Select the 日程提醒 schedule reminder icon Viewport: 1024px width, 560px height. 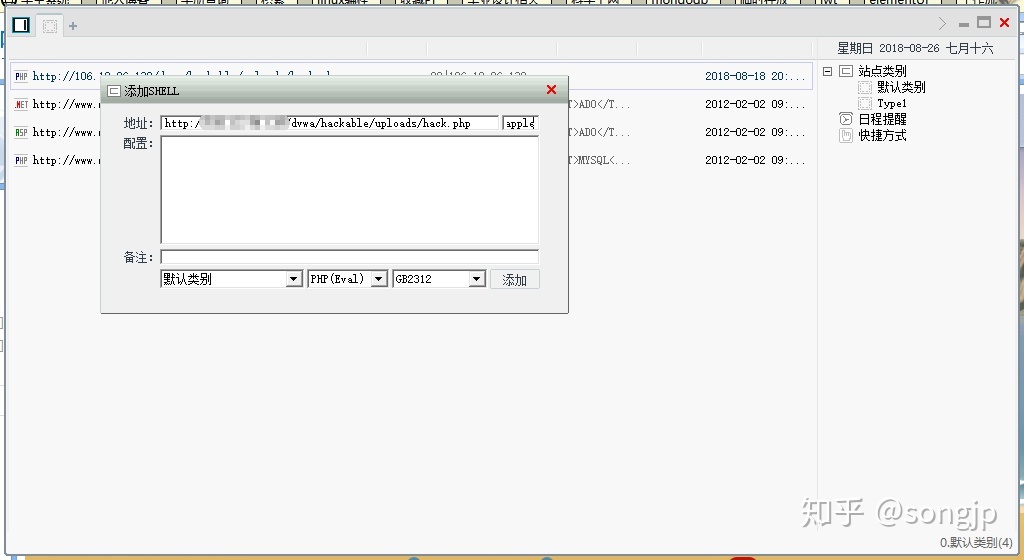click(846, 119)
